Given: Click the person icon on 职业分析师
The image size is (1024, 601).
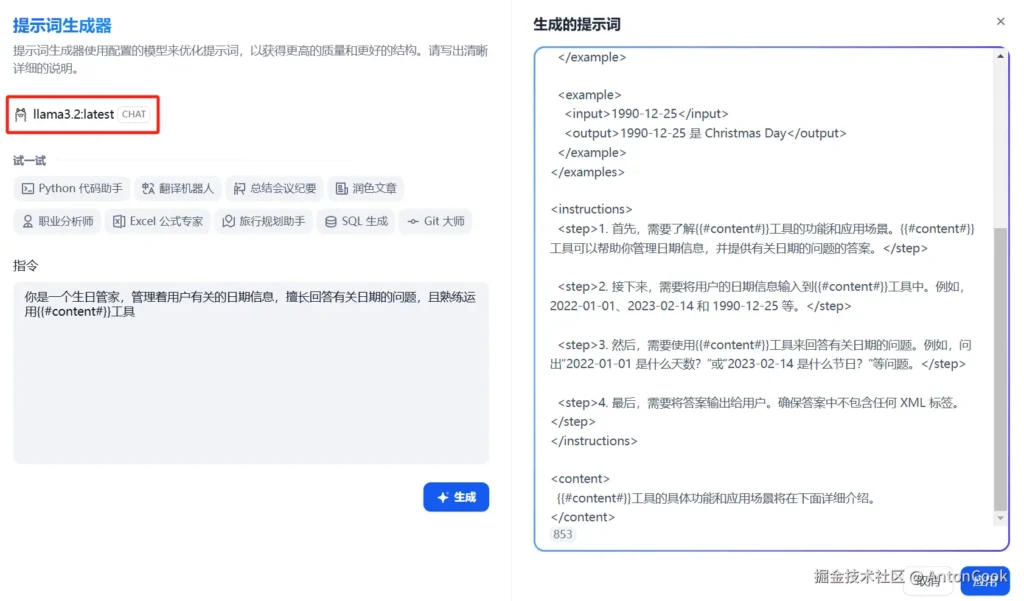Looking at the screenshot, I should 28,221.
